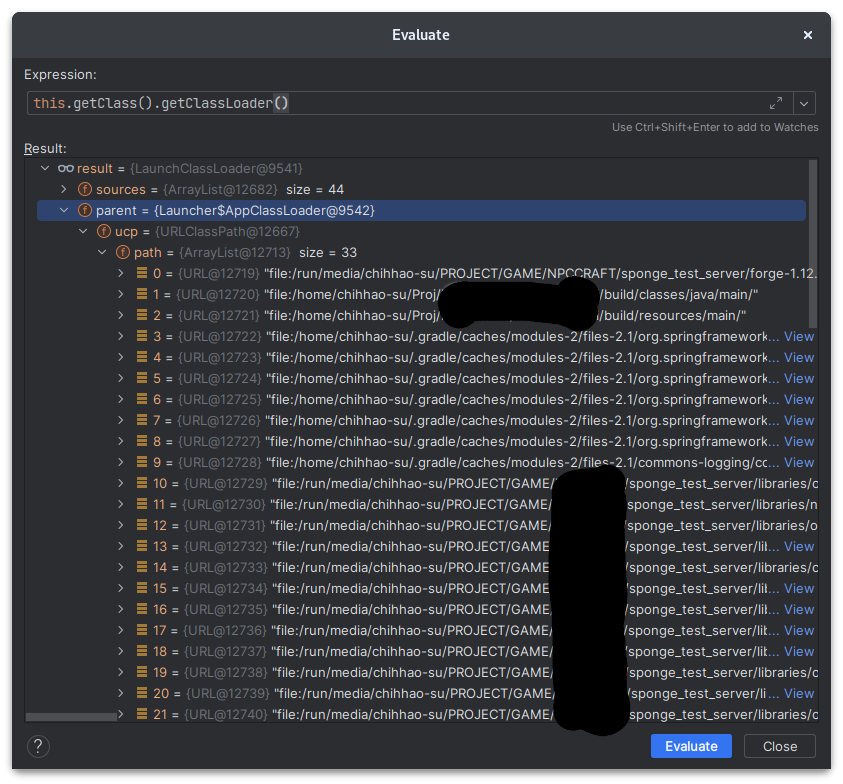Select the row 16 URL@12735 entry
Viewport: 843px width, 784px height.
pyautogui.click(x=422, y=609)
